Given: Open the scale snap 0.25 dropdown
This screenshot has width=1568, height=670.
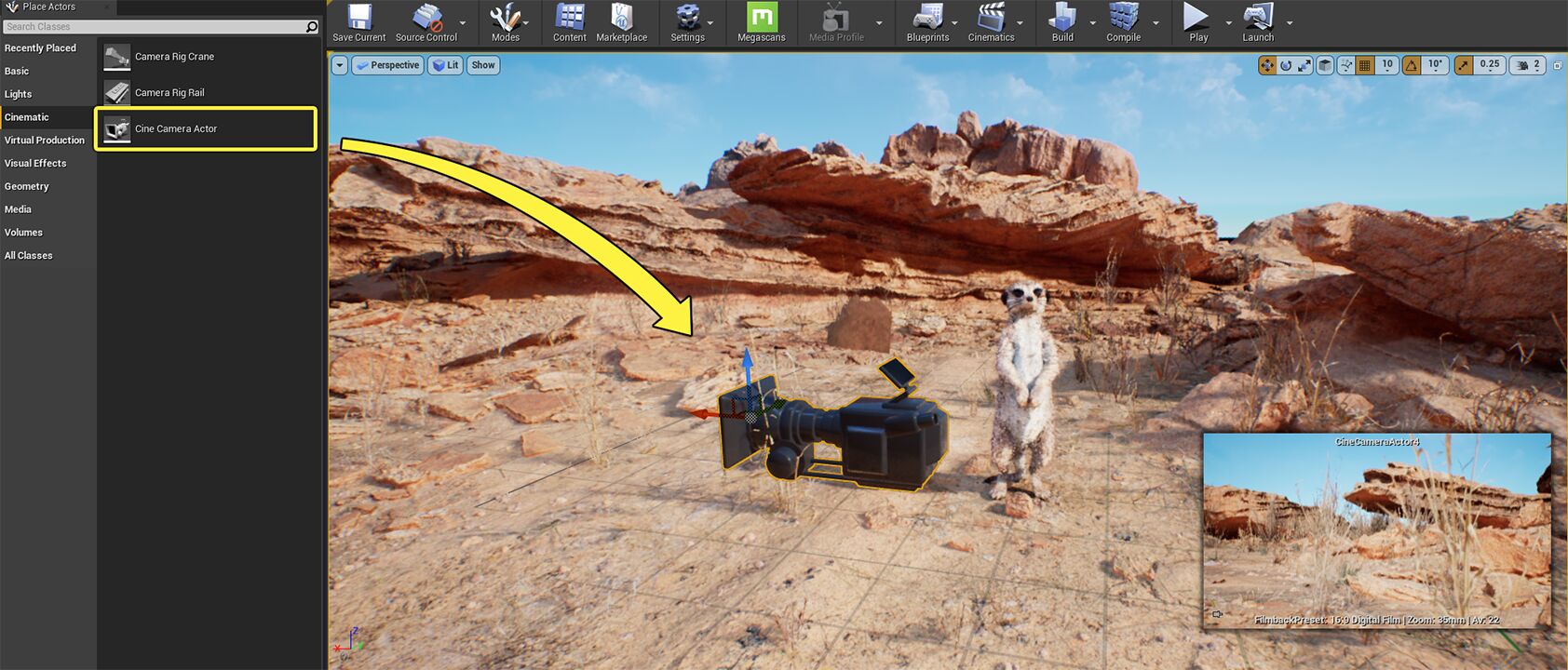Looking at the screenshot, I should pyautogui.click(x=1490, y=65).
